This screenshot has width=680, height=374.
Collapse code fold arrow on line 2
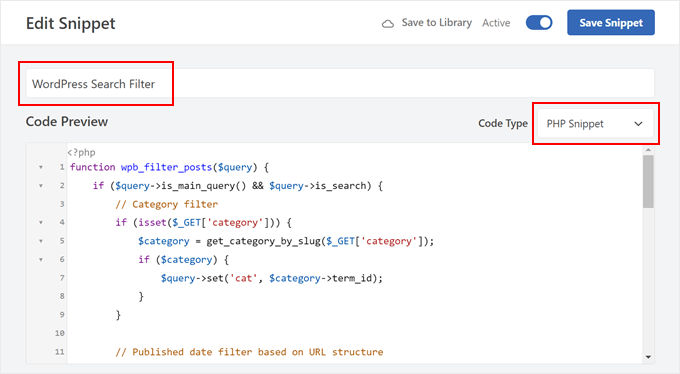(41, 186)
